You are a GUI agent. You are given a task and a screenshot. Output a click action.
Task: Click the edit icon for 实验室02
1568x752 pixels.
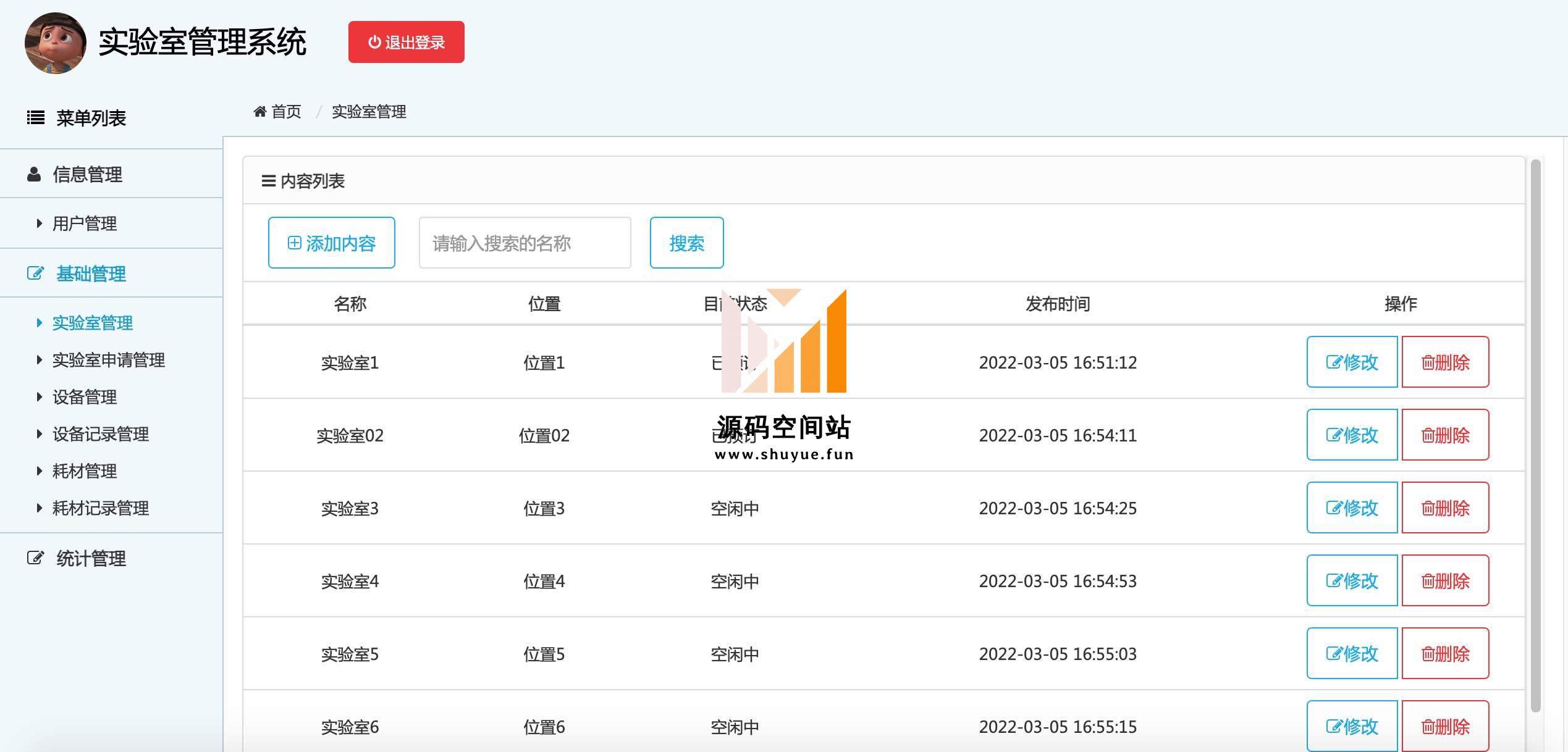pyautogui.click(x=1334, y=435)
